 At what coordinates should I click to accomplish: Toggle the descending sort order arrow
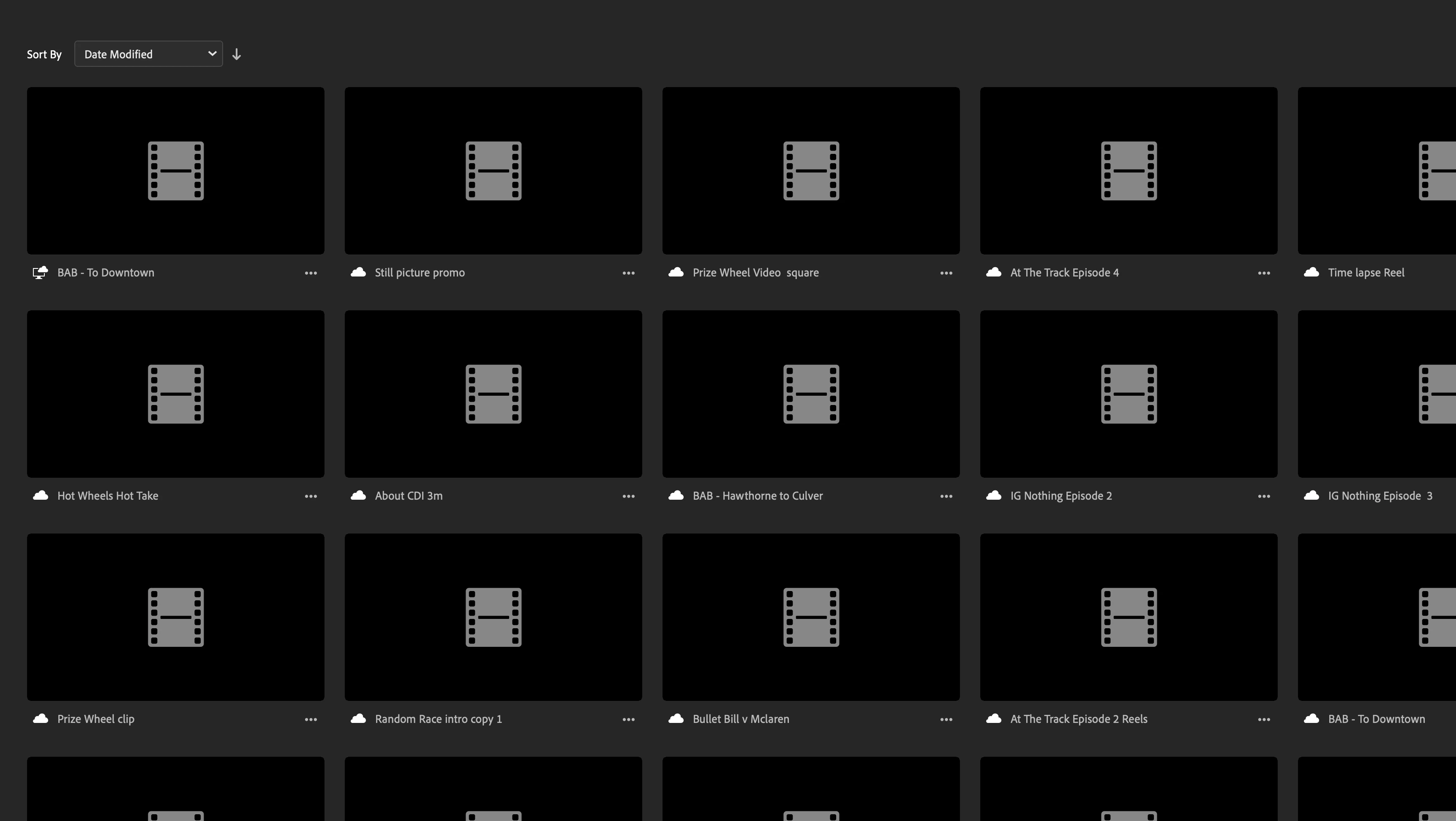point(237,54)
